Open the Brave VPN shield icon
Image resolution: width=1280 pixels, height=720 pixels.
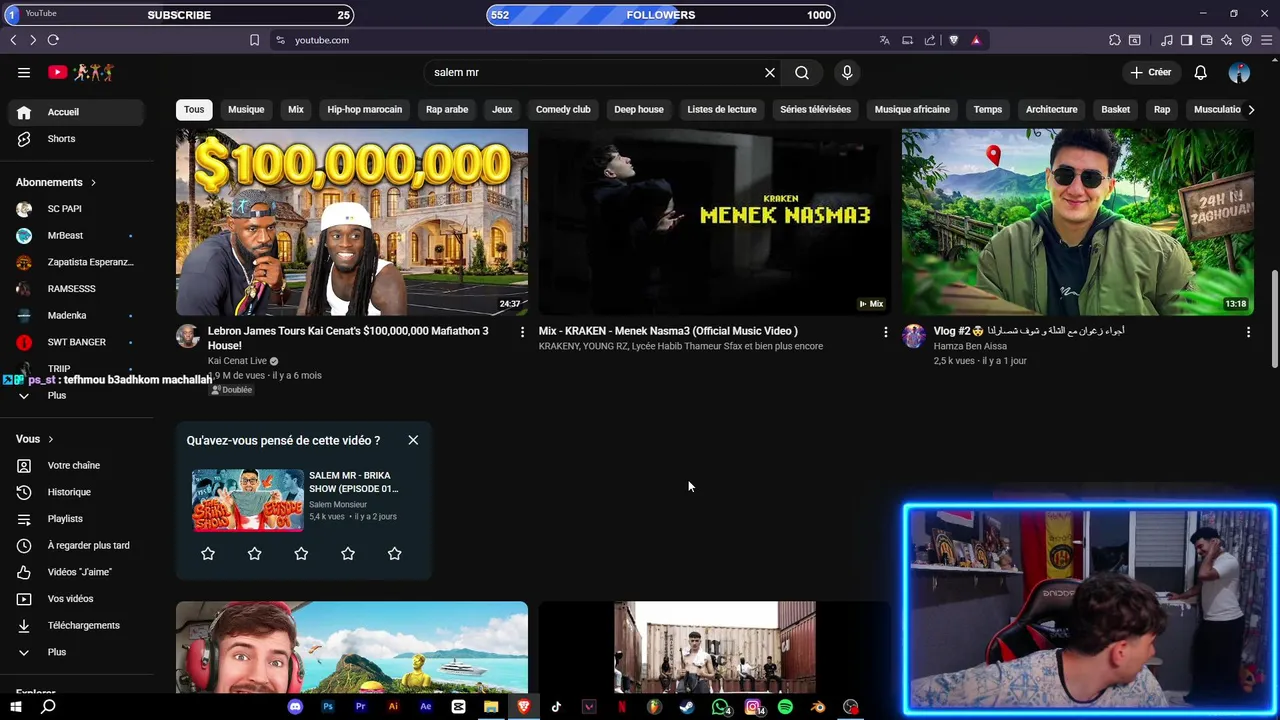tap(1247, 40)
